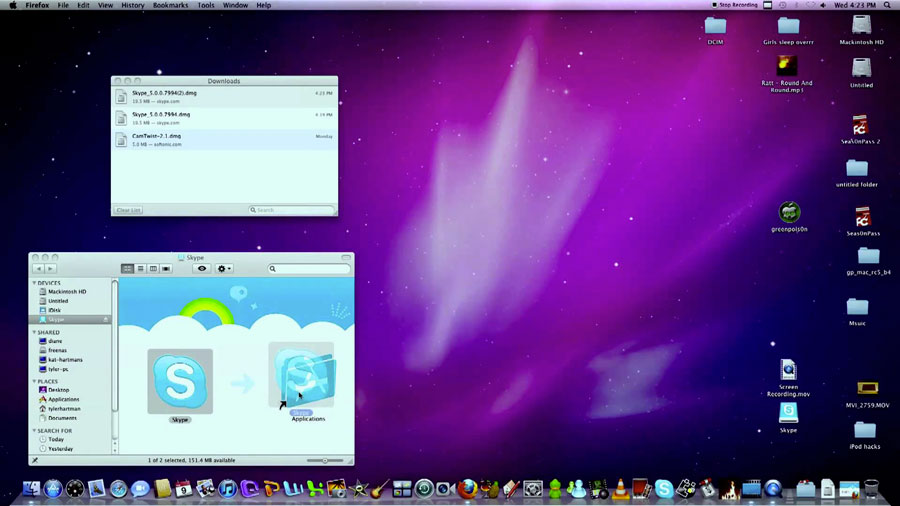
Task: Collapse the SEARCH FOR sidebar section
Action: tap(34, 431)
